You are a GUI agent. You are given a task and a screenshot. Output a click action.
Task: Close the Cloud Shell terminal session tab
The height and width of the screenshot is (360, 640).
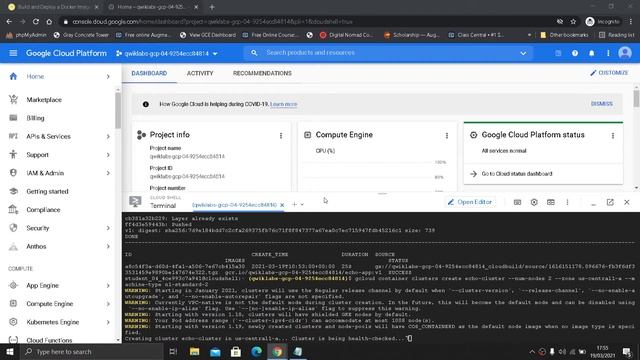tap(282, 205)
